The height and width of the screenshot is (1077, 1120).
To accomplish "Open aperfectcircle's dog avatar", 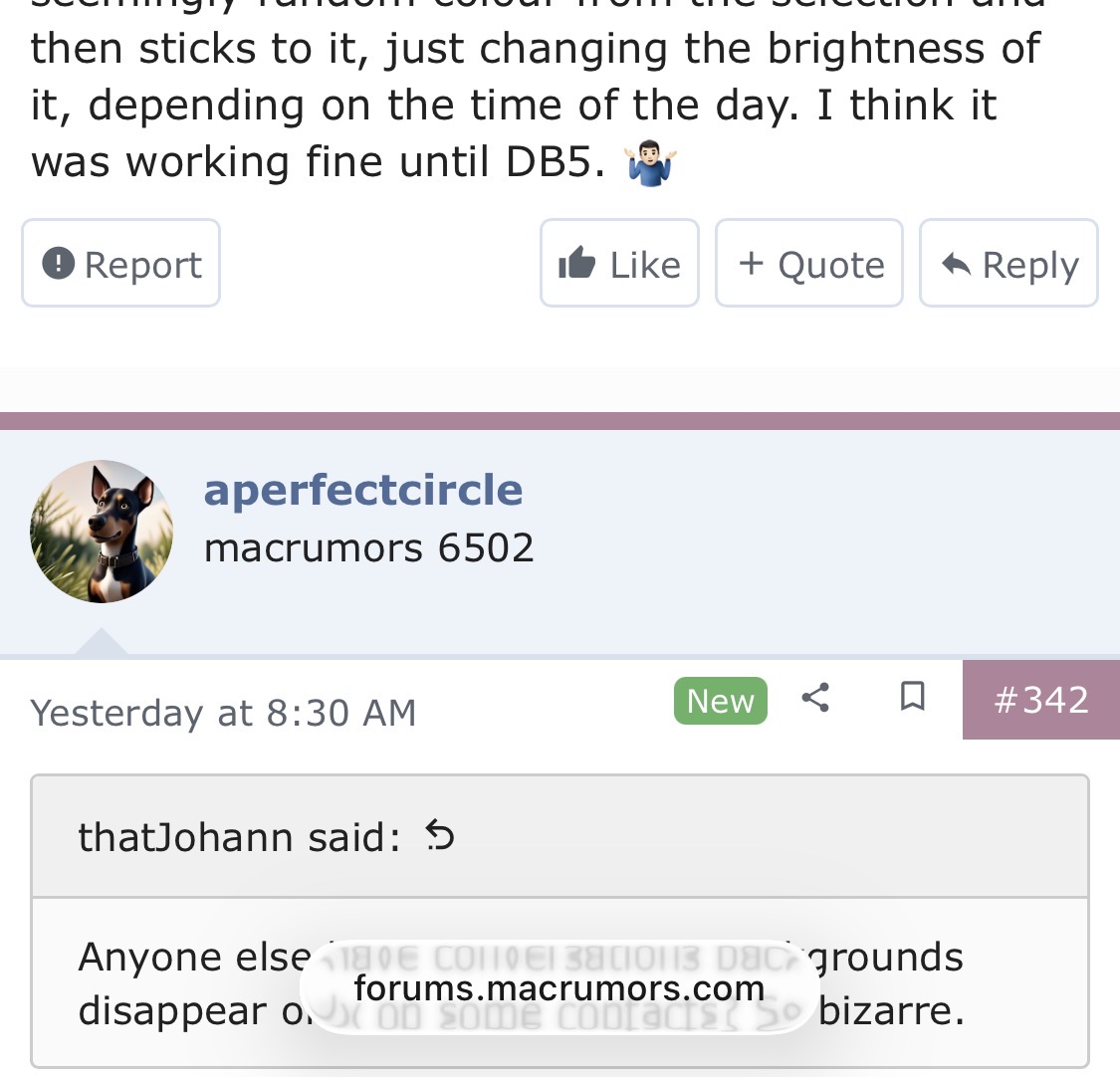I will 102,532.
